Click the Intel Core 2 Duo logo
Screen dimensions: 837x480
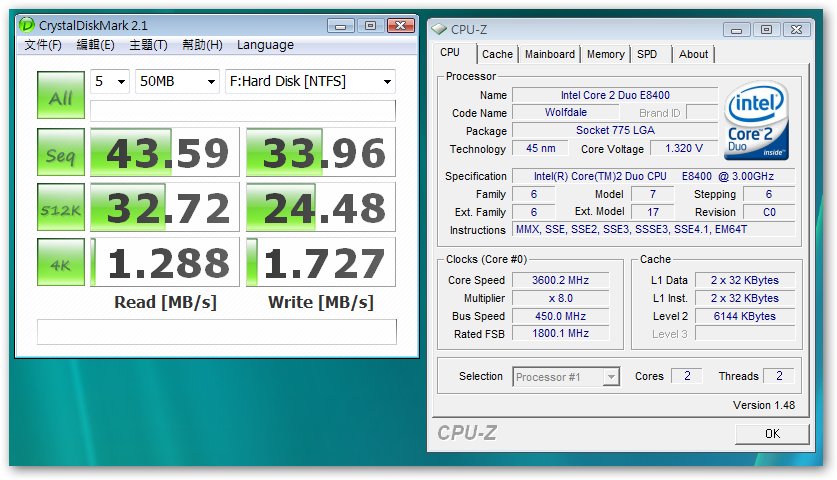(x=756, y=121)
